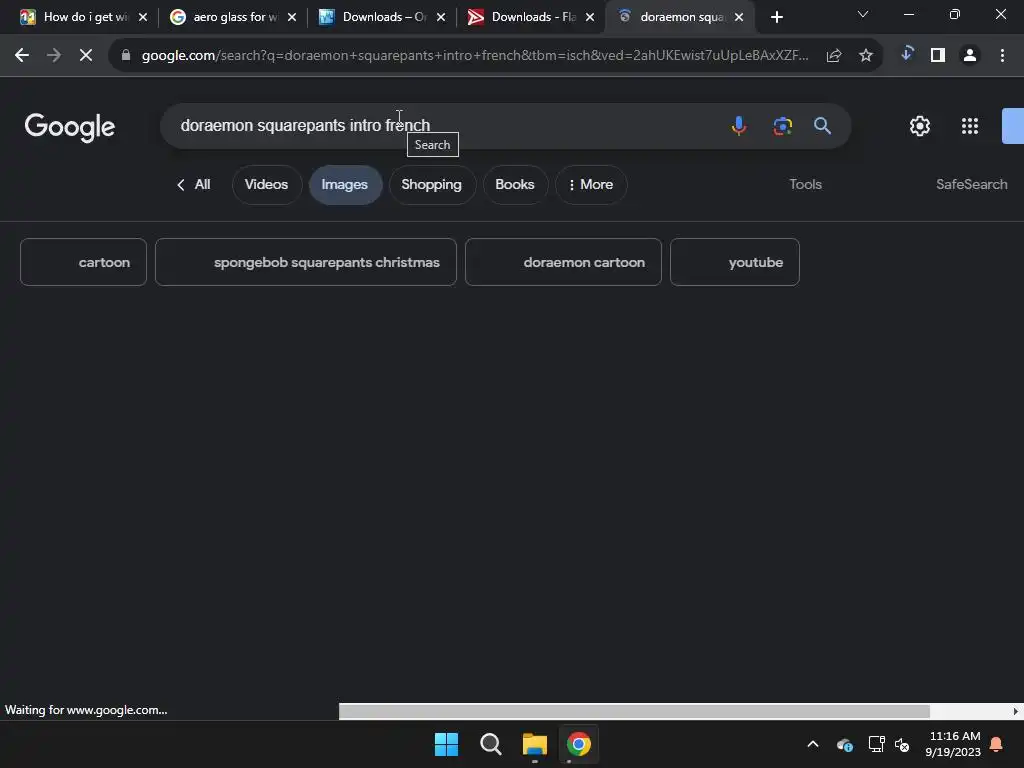The height and width of the screenshot is (768, 1024).
Task: Search by voice microphone icon
Action: (x=739, y=125)
